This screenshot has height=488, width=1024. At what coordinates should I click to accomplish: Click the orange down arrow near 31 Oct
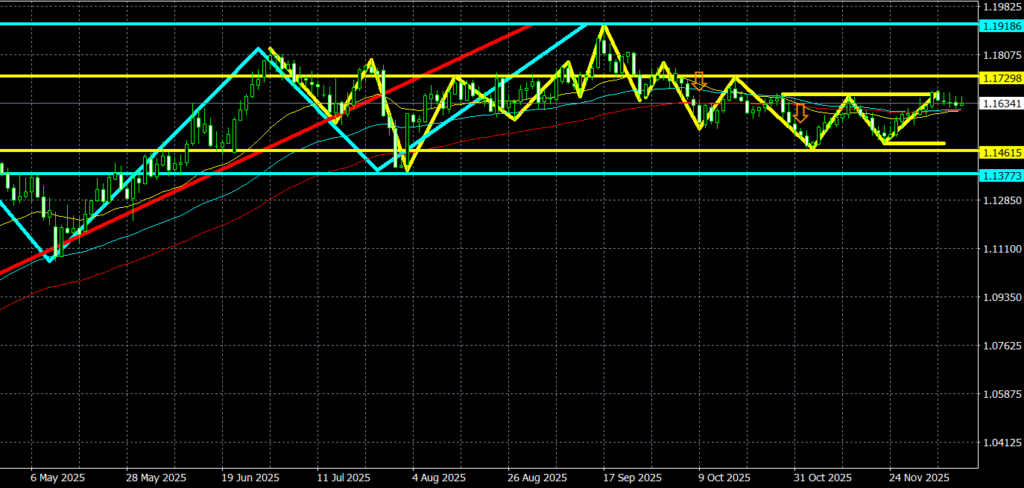point(800,112)
